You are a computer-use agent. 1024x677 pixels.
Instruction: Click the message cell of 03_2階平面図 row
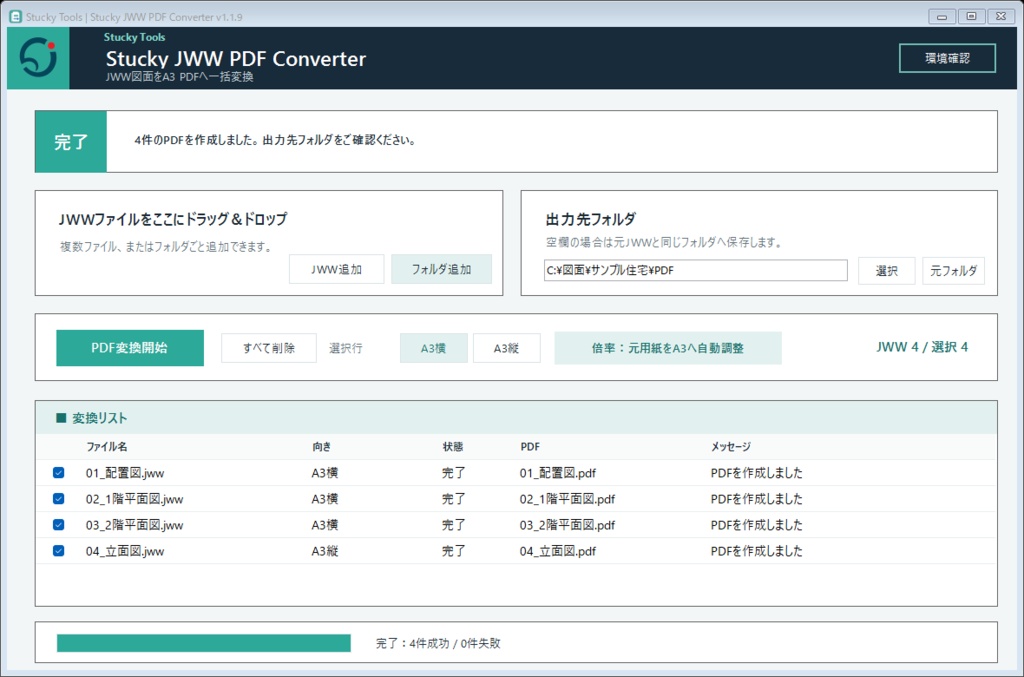coord(757,525)
